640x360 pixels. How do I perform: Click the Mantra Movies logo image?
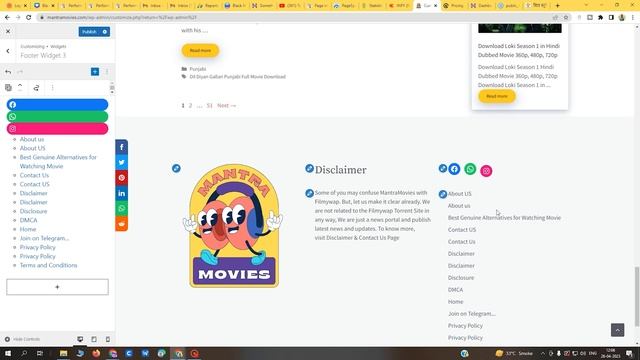[234, 226]
